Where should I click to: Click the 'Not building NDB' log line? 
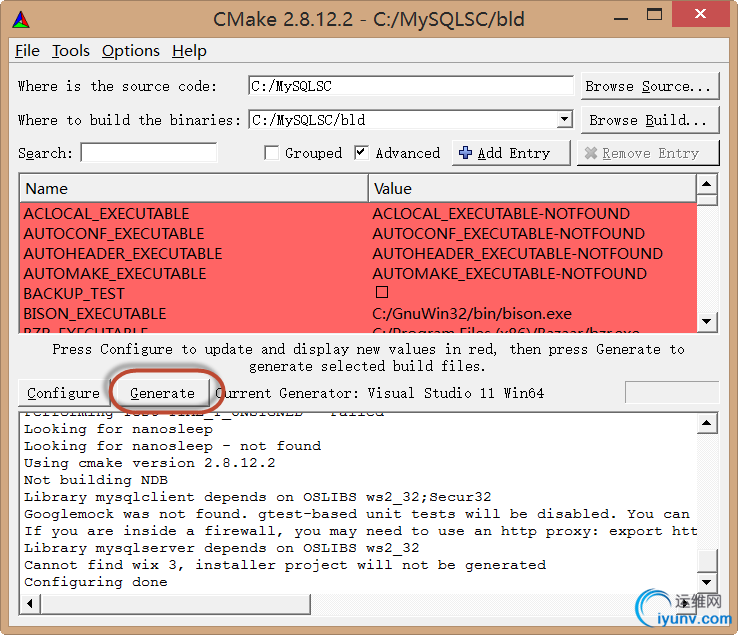(x=96, y=480)
